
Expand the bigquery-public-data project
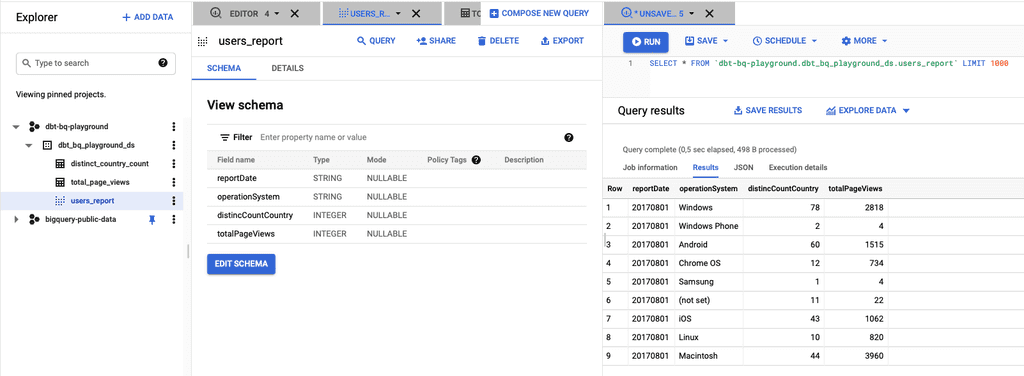pos(16,220)
